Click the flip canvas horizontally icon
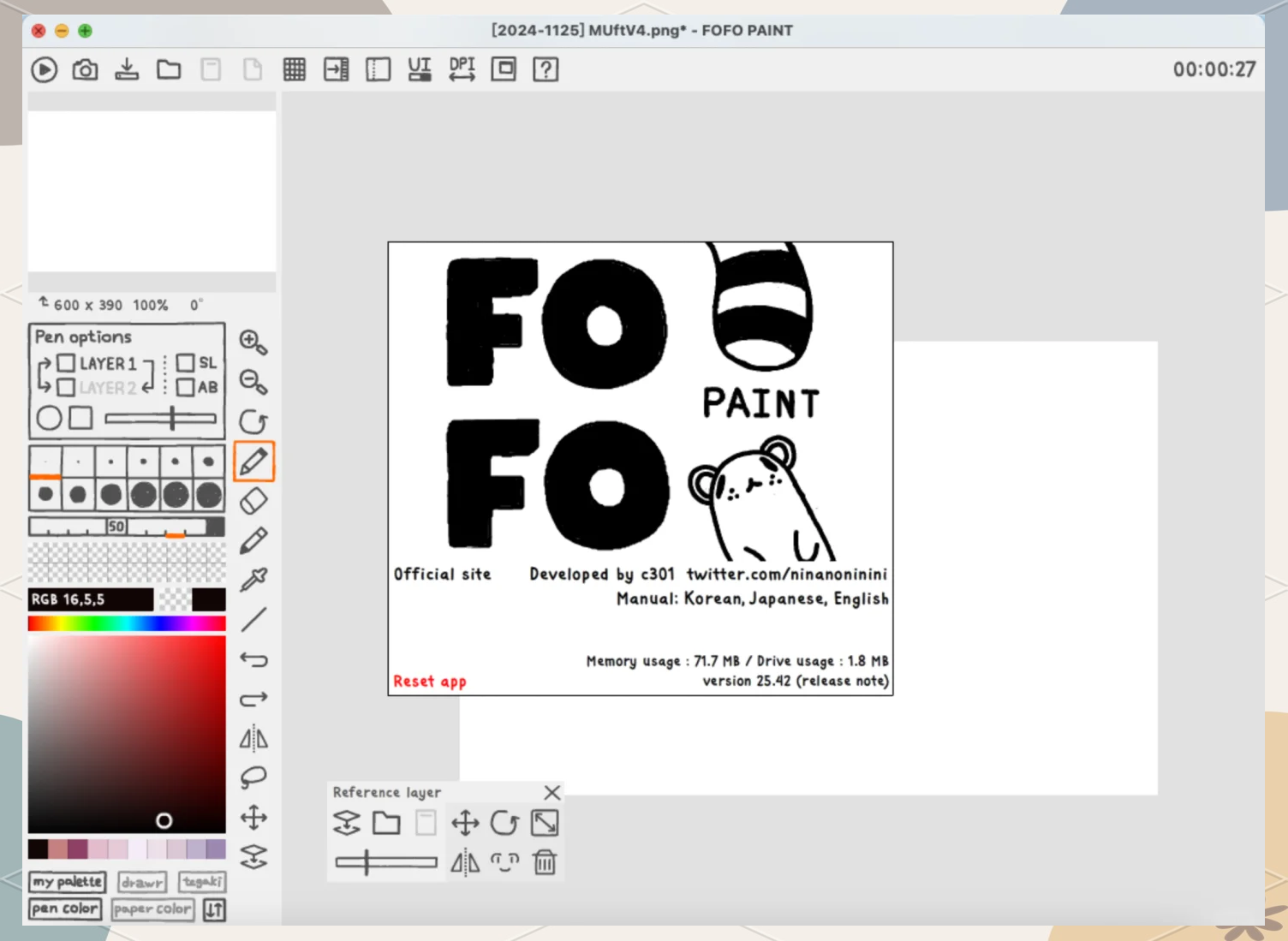Viewport: 1288px width, 941px height. 253,738
